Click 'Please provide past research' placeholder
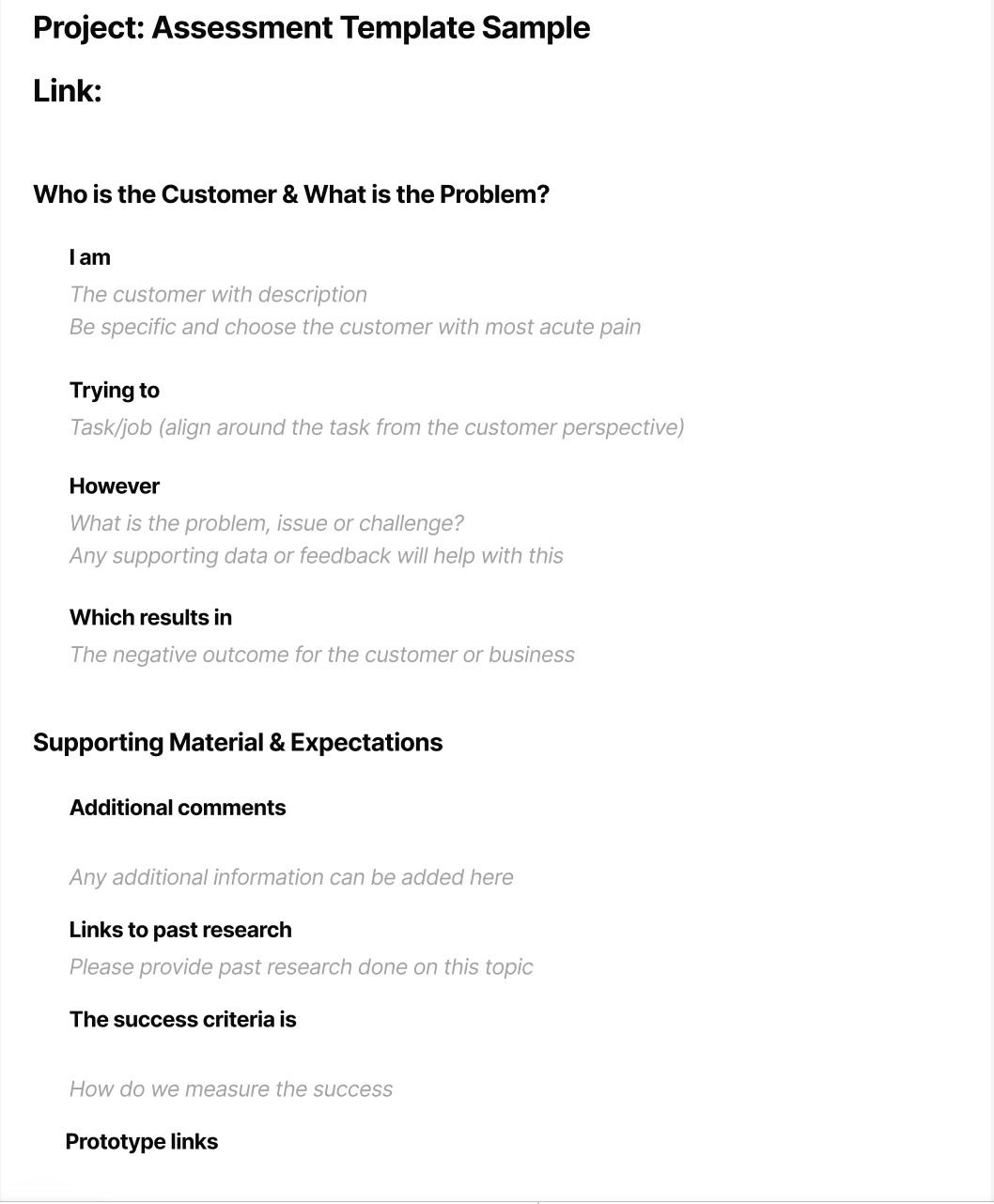The height and width of the screenshot is (1204, 994). coord(302,967)
